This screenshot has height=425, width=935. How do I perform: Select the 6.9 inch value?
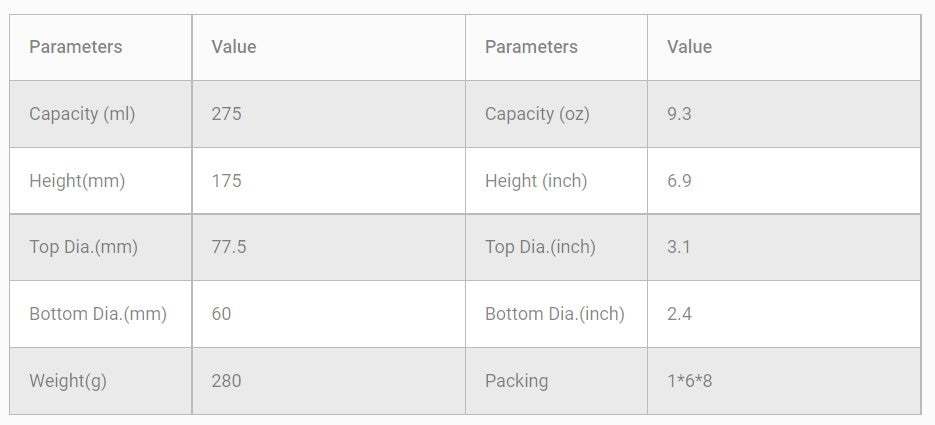coord(680,181)
